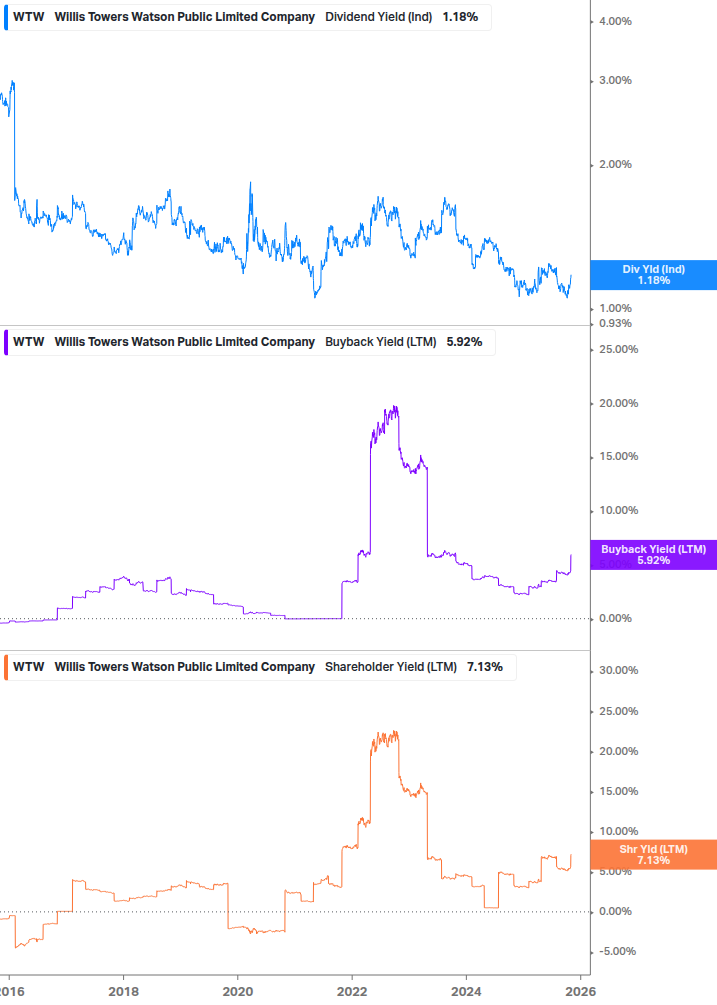Click the 2020 label on the time axis
The image size is (717, 1005).
238,992
